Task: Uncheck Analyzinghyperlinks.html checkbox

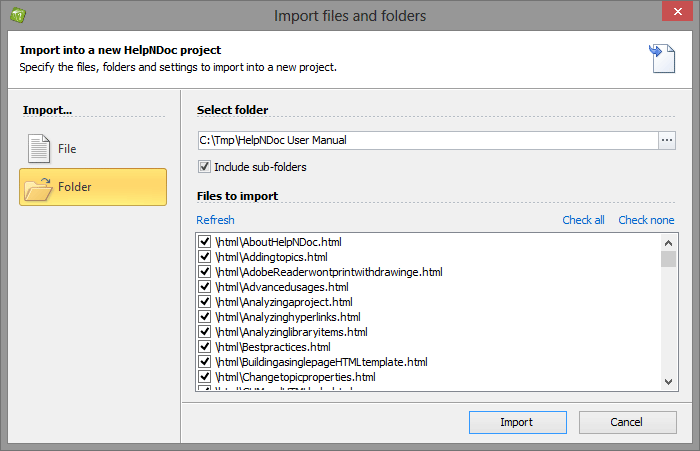Action: (x=204, y=317)
